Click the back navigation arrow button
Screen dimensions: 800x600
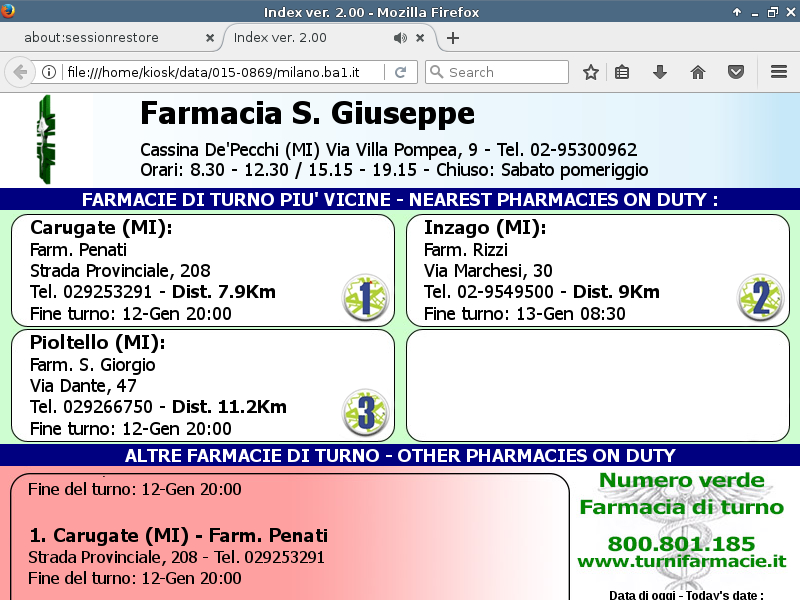click(x=20, y=72)
